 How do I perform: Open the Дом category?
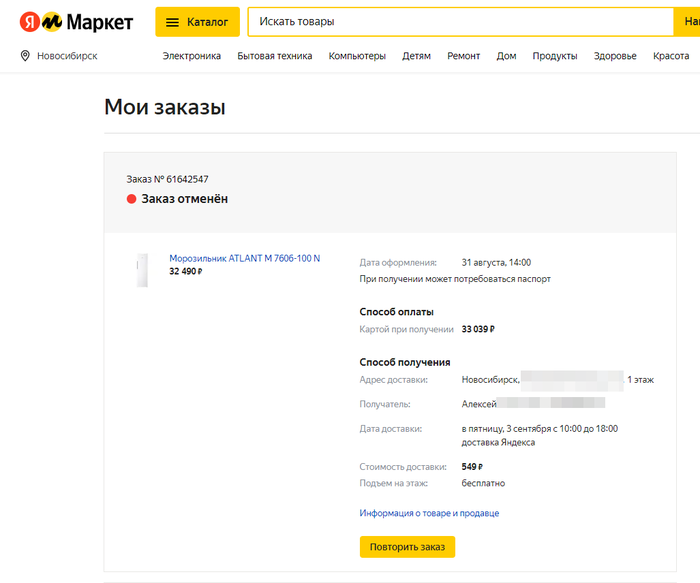click(506, 56)
